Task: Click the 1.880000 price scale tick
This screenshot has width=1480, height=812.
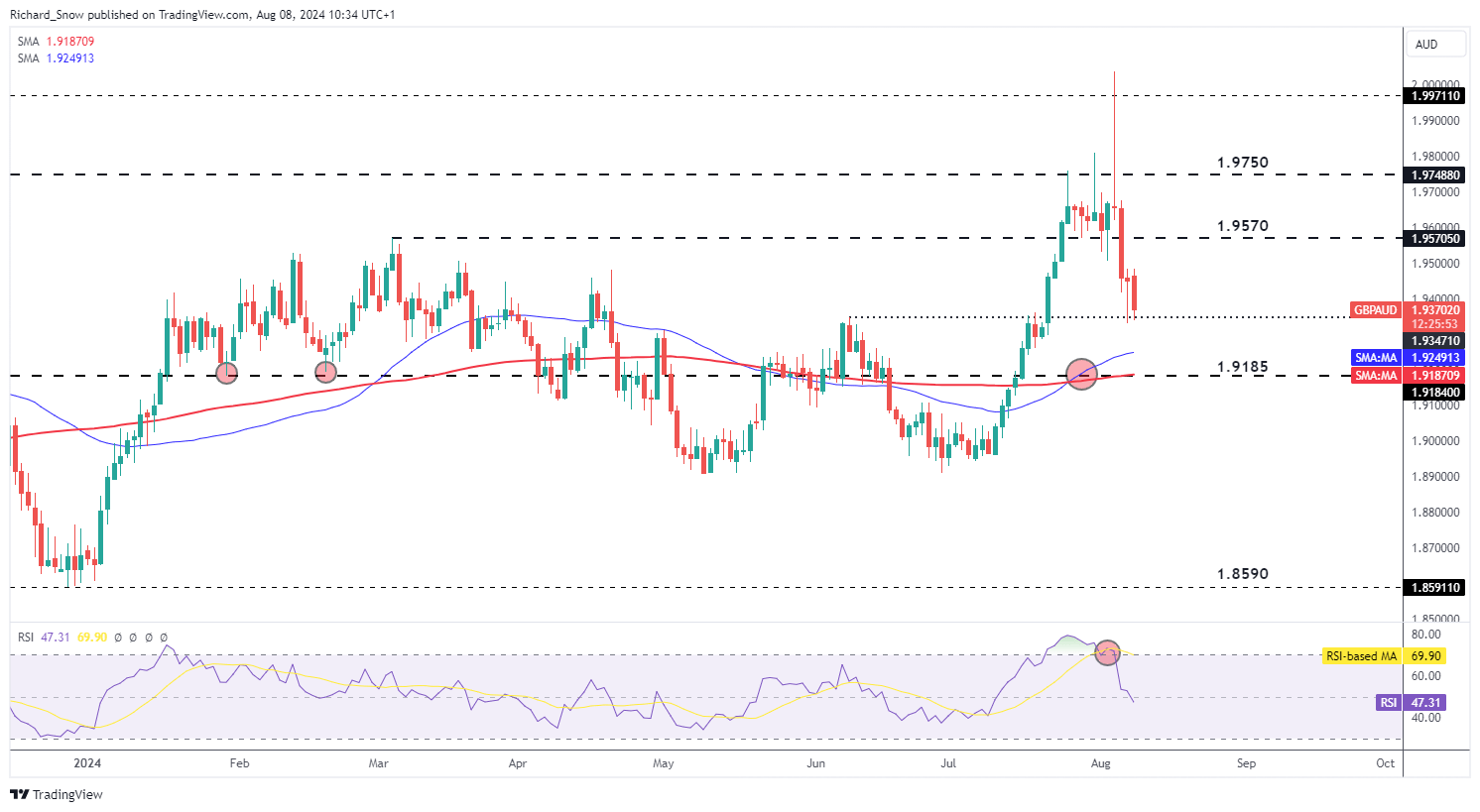Action: click(1435, 513)
